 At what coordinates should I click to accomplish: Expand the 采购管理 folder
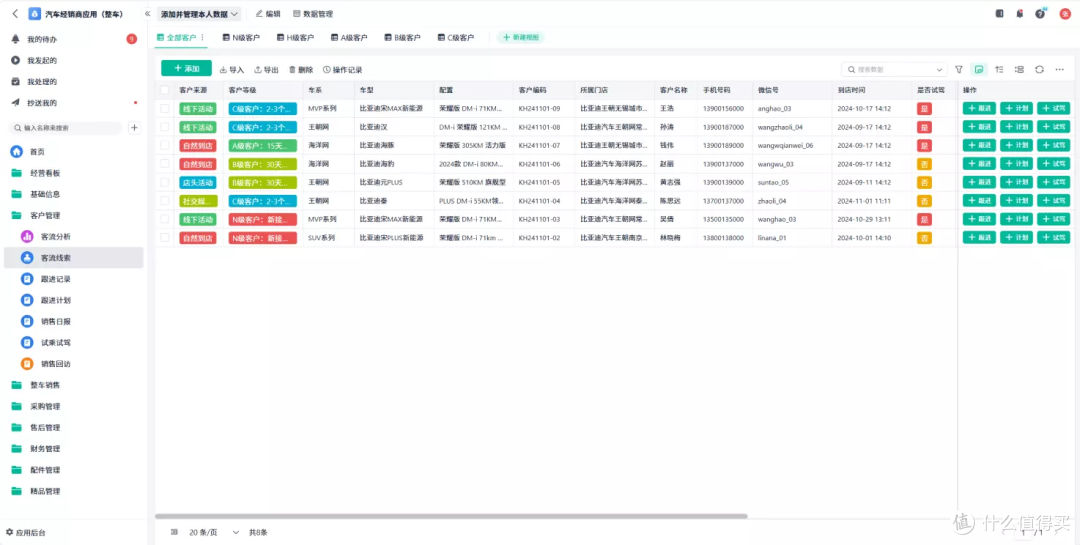pyautogui.click(x=45, y=407)
